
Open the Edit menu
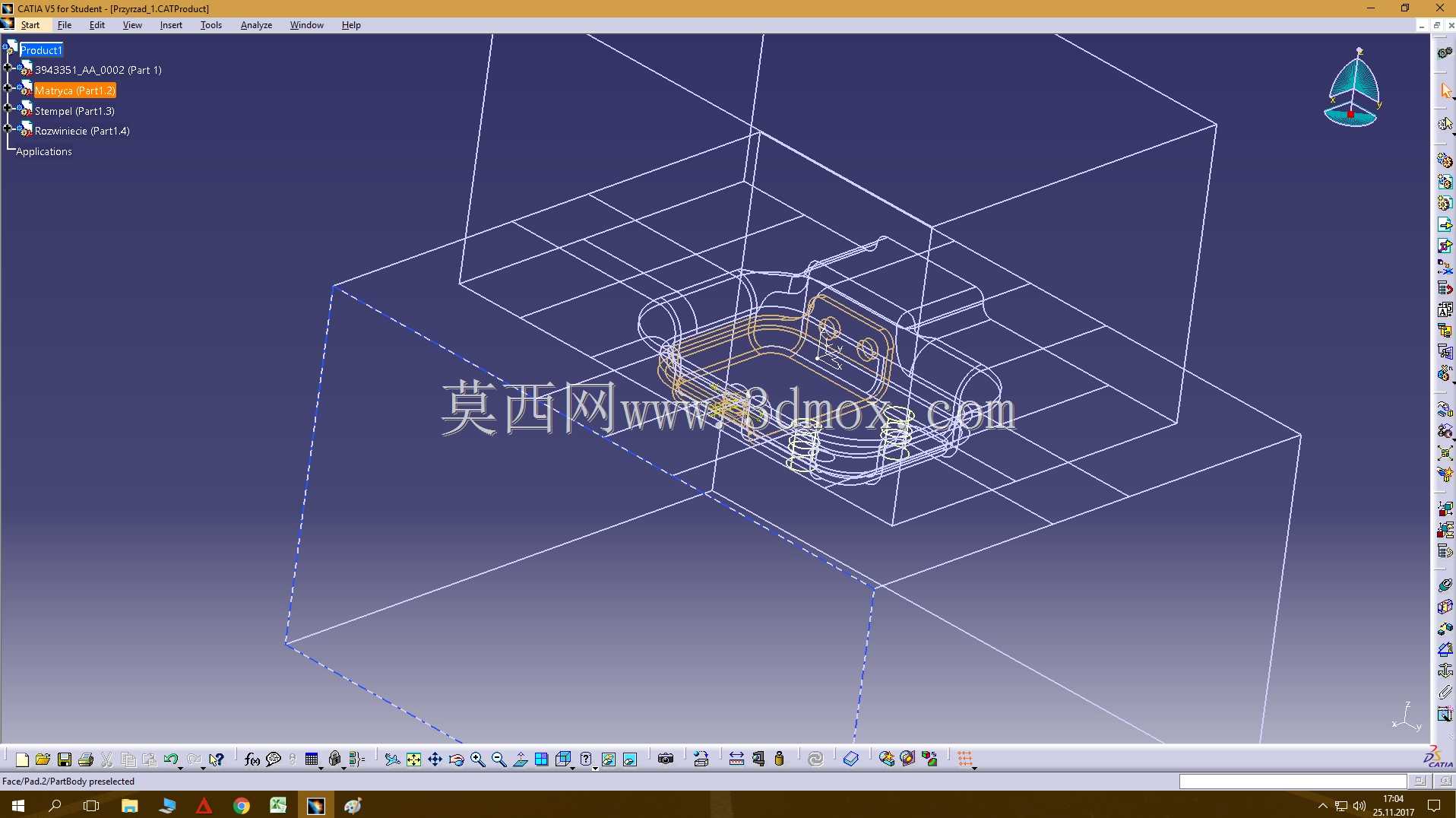tap(97, 25)
